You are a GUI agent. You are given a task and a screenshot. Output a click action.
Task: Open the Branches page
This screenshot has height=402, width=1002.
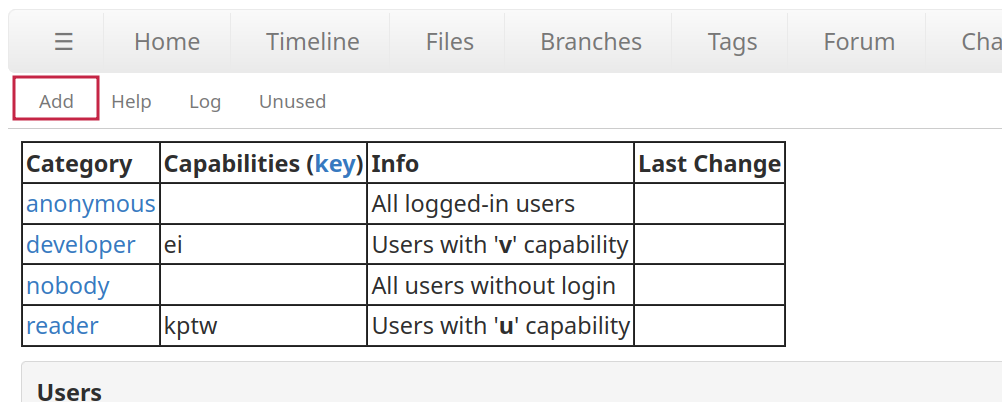click(x=590, y=42)
